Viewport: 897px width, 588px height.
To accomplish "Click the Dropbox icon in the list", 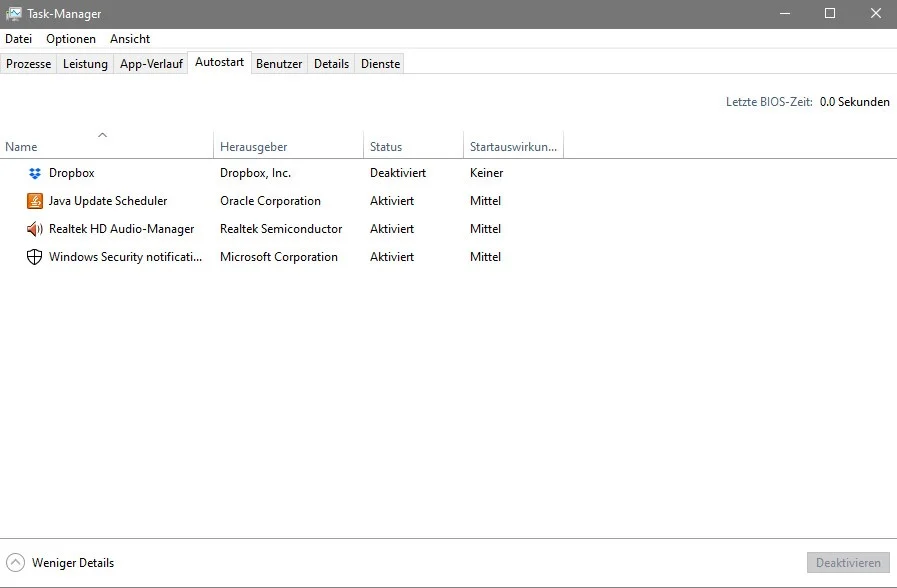I will [x=35, y=173].
